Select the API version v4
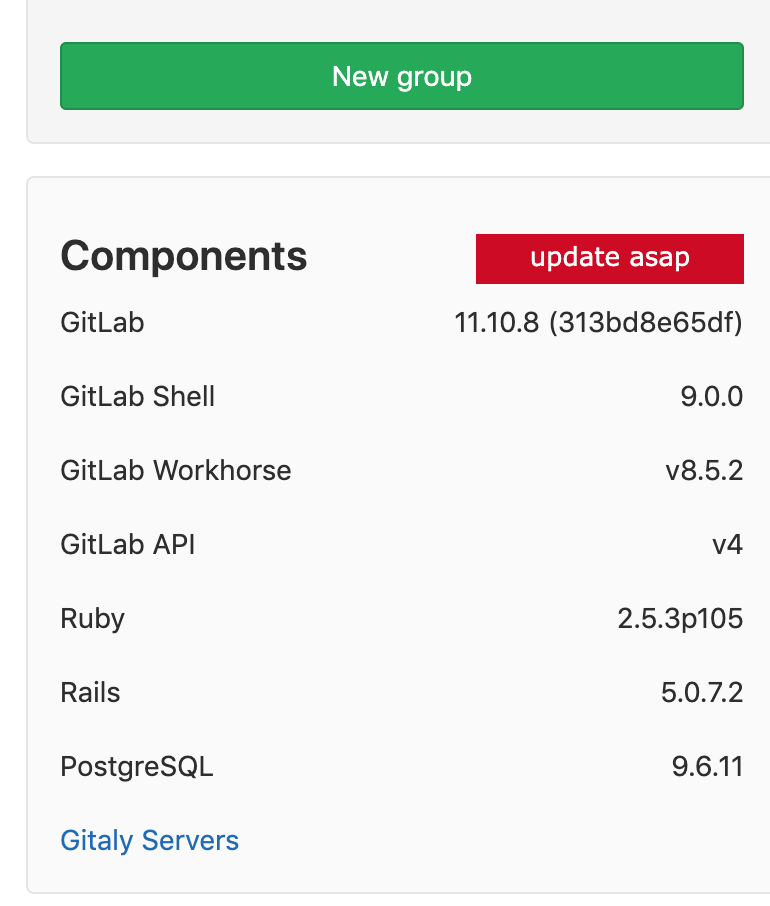 click(x=729, y=544)
